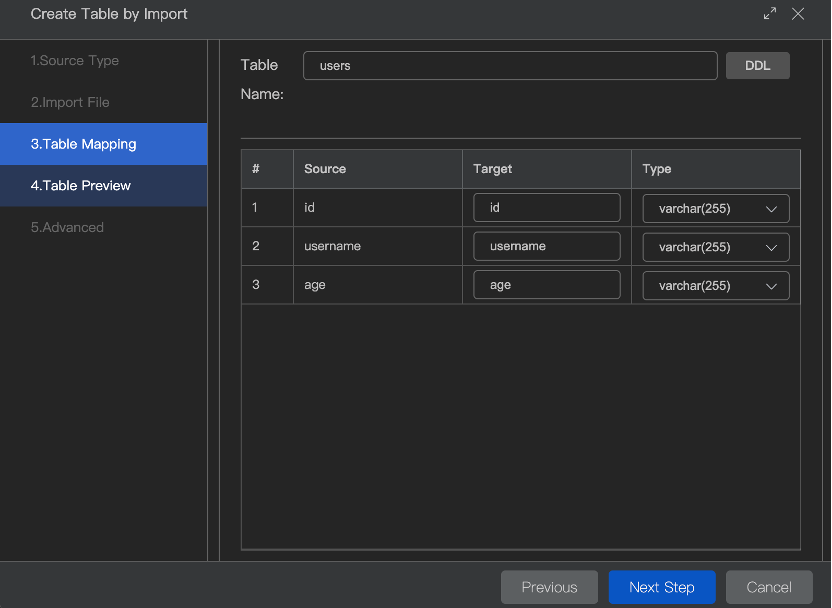Switch to the 5.Advanced step

[x=67, y=228]
